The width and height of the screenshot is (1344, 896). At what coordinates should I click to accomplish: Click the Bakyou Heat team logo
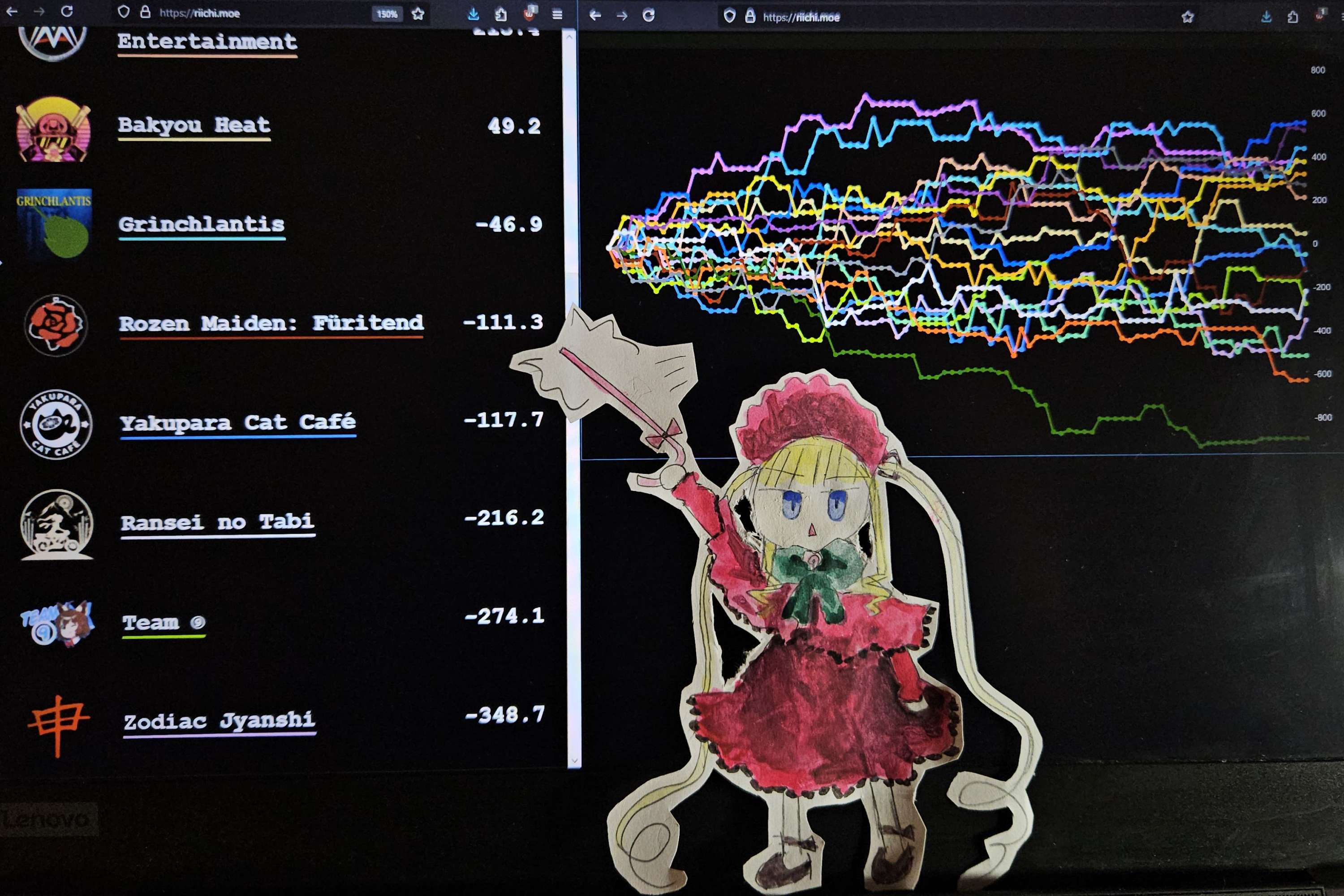point(53,130)
